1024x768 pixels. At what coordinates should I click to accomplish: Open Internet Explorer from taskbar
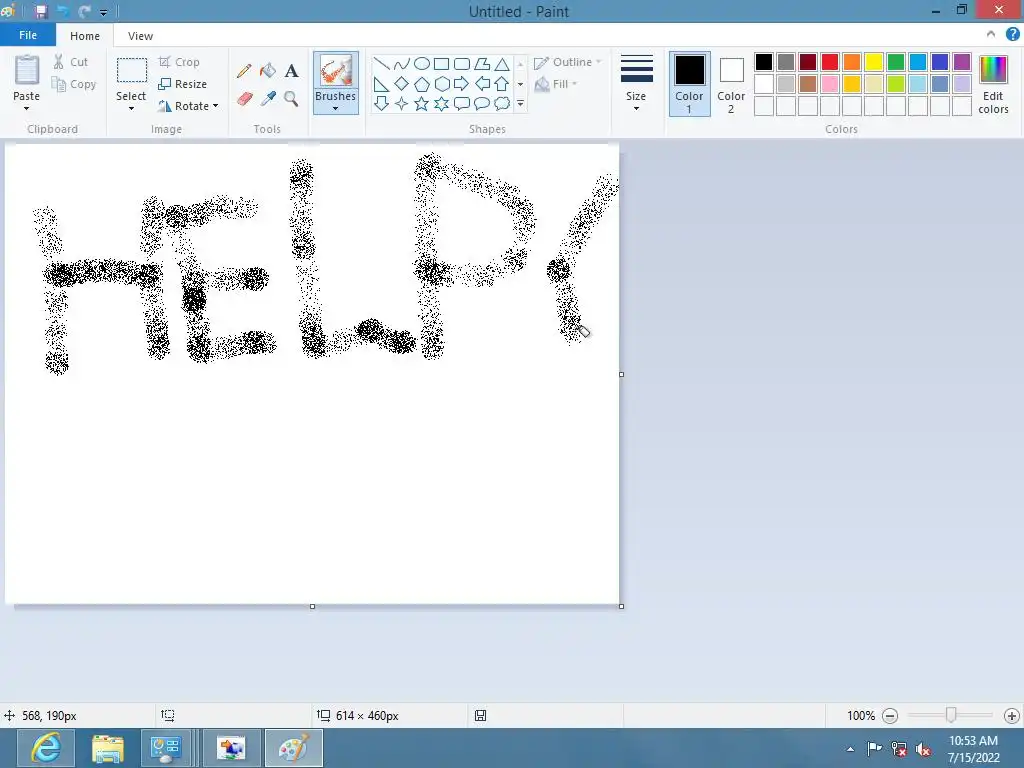pos(46,748)
